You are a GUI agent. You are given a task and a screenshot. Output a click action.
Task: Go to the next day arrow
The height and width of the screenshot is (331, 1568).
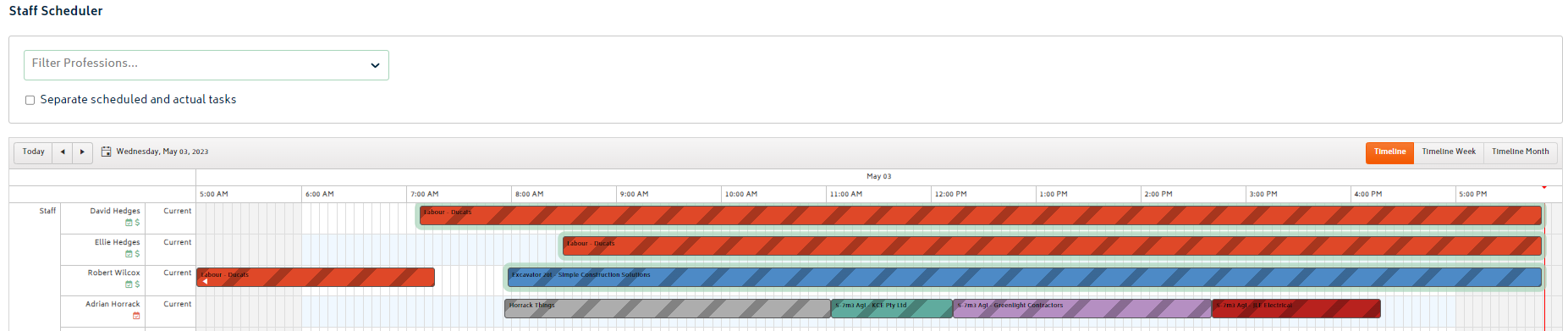[82, 152]
